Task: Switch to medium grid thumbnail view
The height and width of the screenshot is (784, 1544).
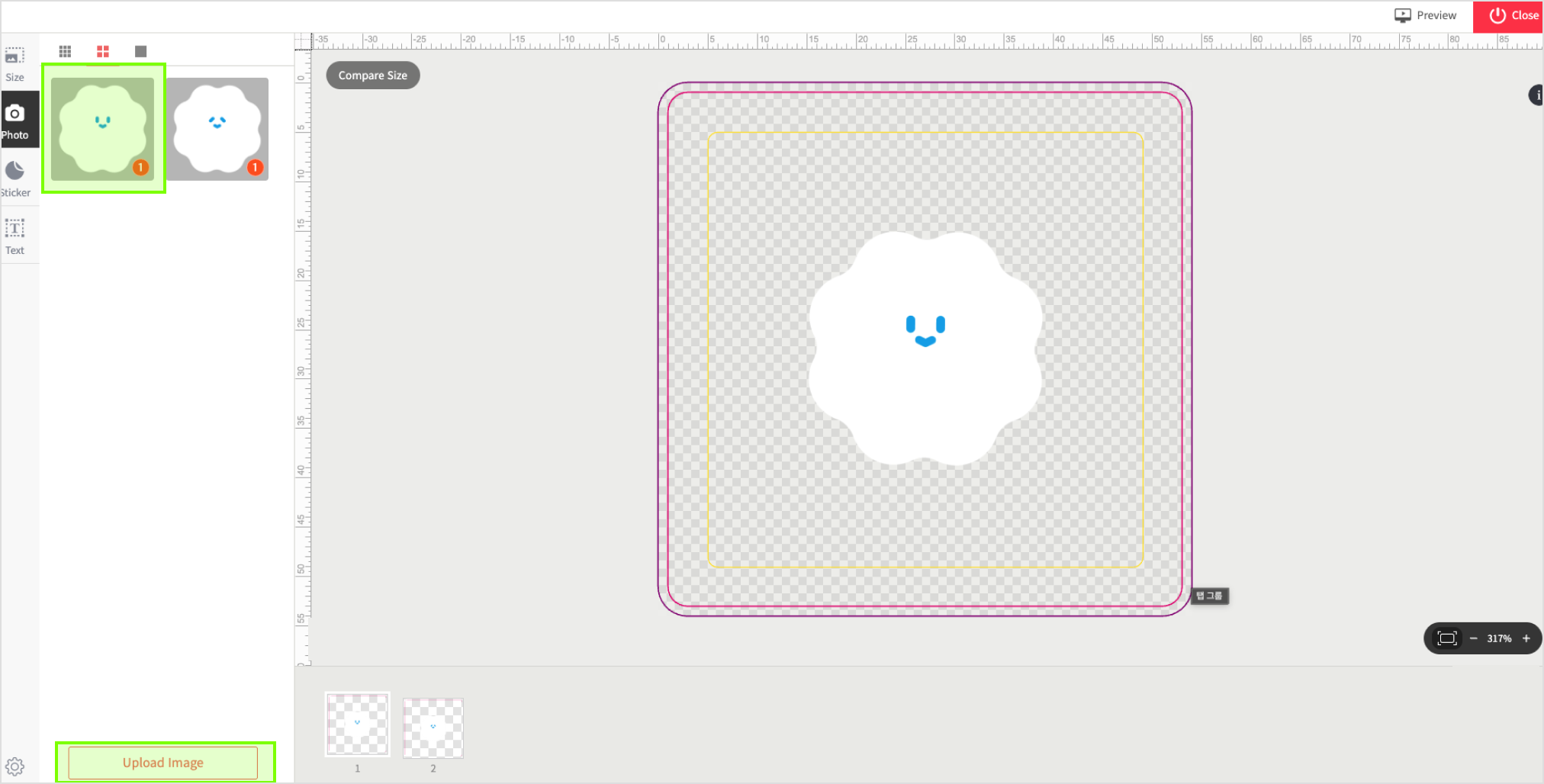Action: (103, 51)
